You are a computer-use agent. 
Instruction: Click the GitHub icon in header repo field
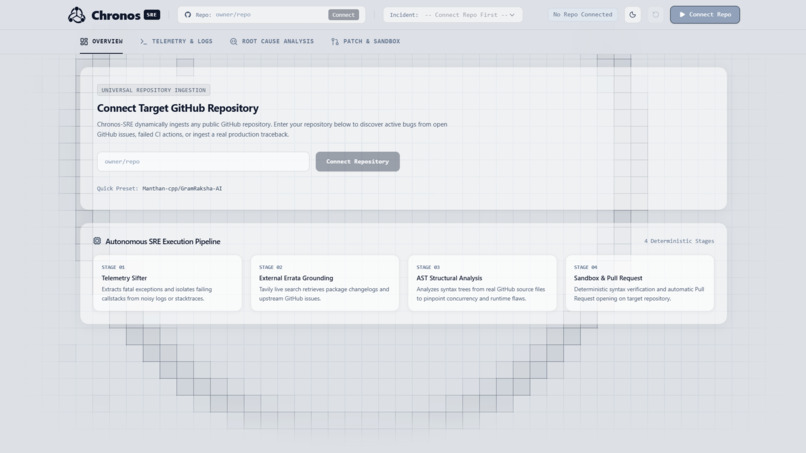(x=188, y=15)
